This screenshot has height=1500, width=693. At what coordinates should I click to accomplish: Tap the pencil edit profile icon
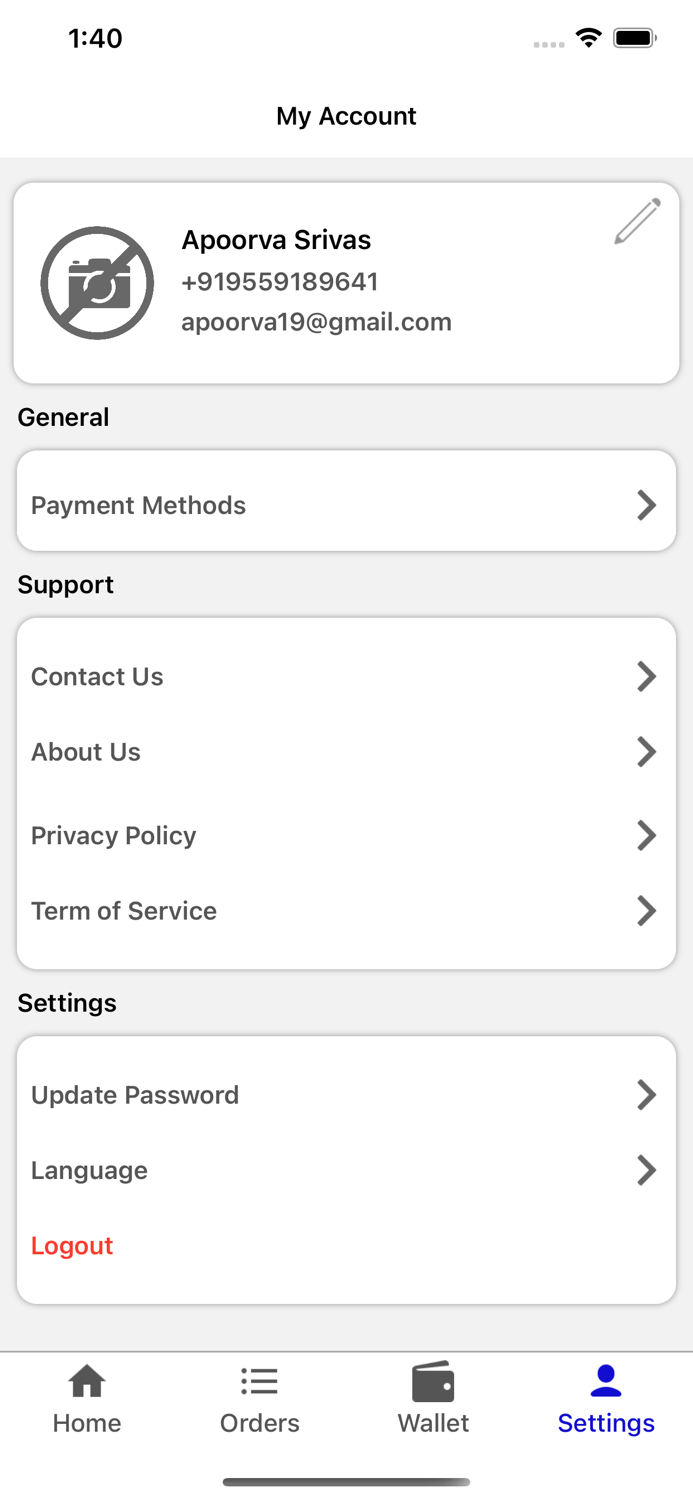click(x=637, y=221)
